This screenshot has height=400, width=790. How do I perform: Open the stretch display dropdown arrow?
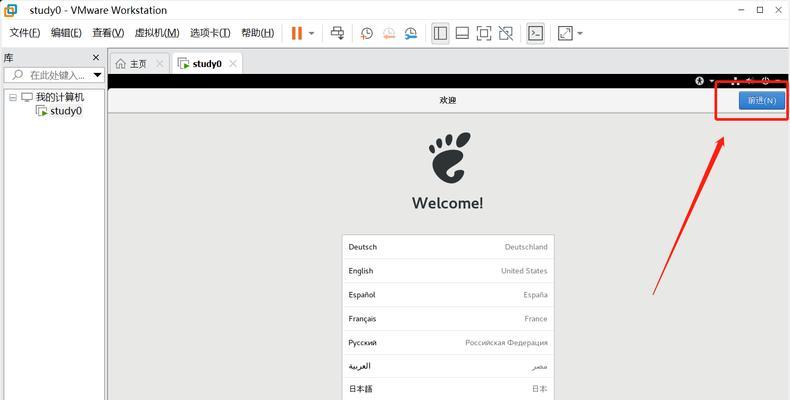click(580, 34)
